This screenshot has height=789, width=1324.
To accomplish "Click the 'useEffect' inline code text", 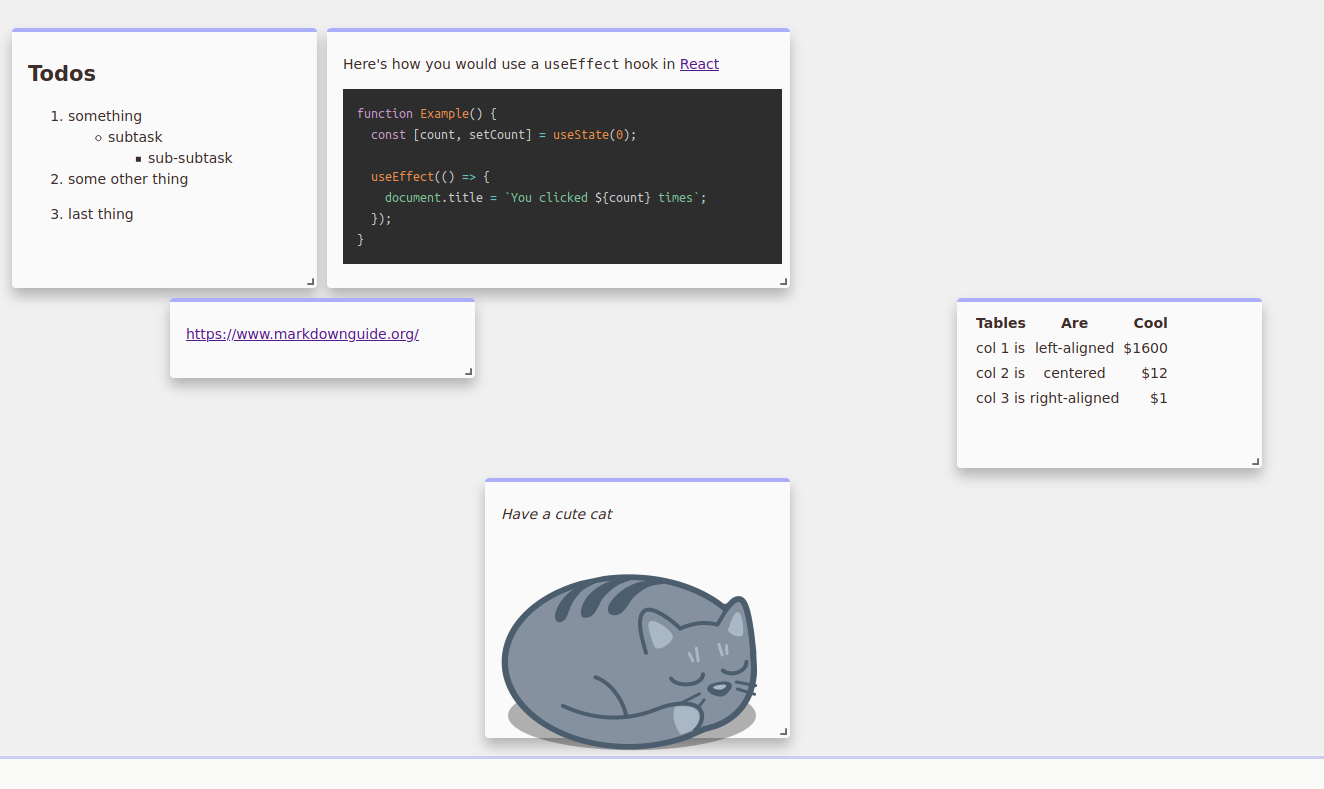I will [582, 64].
